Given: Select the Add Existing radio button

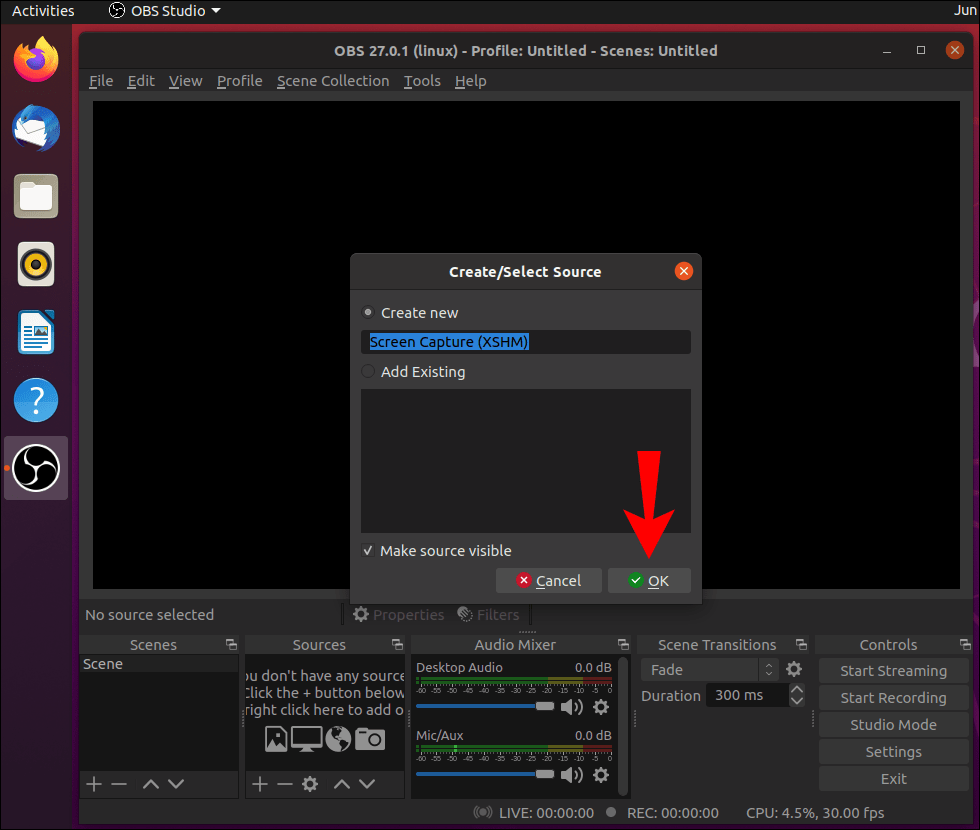Looking at the screenshot, I should (x=368, y=371).
